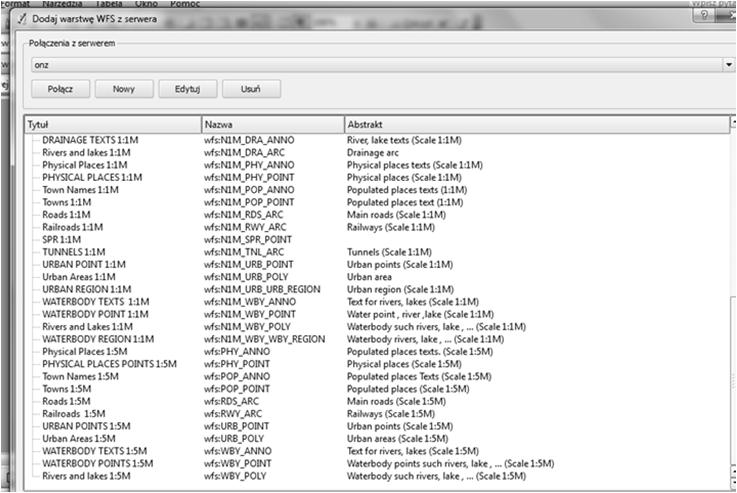Click the wfs:N1M_RDS_ARC name cell

243,215
